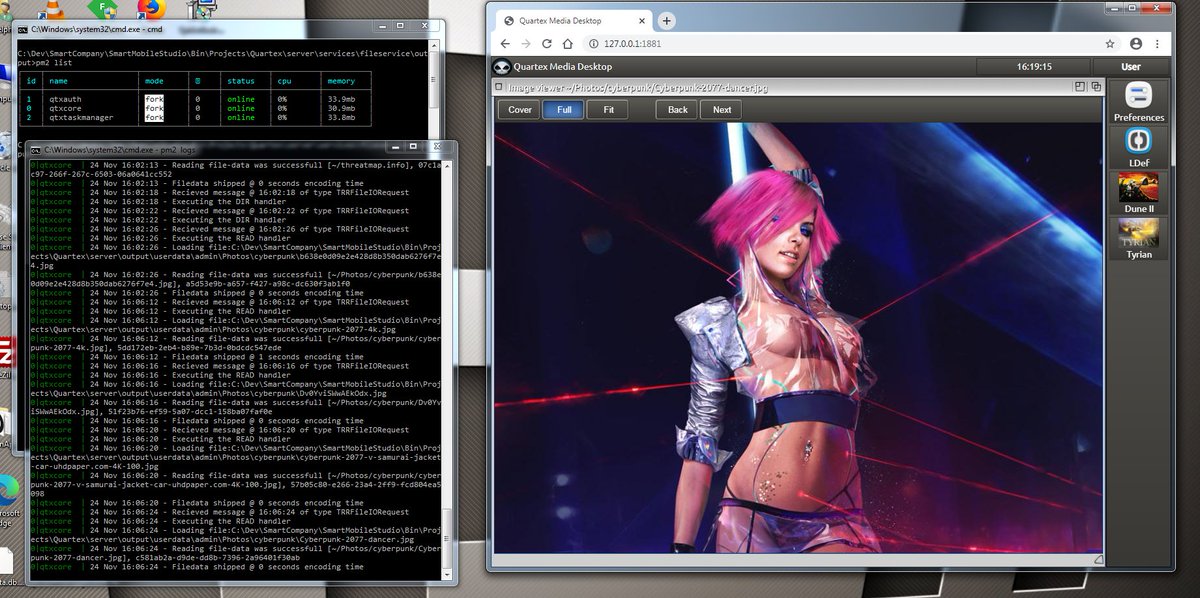The height and width of the screenshot is (598, 1200).
Task: Switch to the Quartex Media Desktop tab
Action: point(576,20)
